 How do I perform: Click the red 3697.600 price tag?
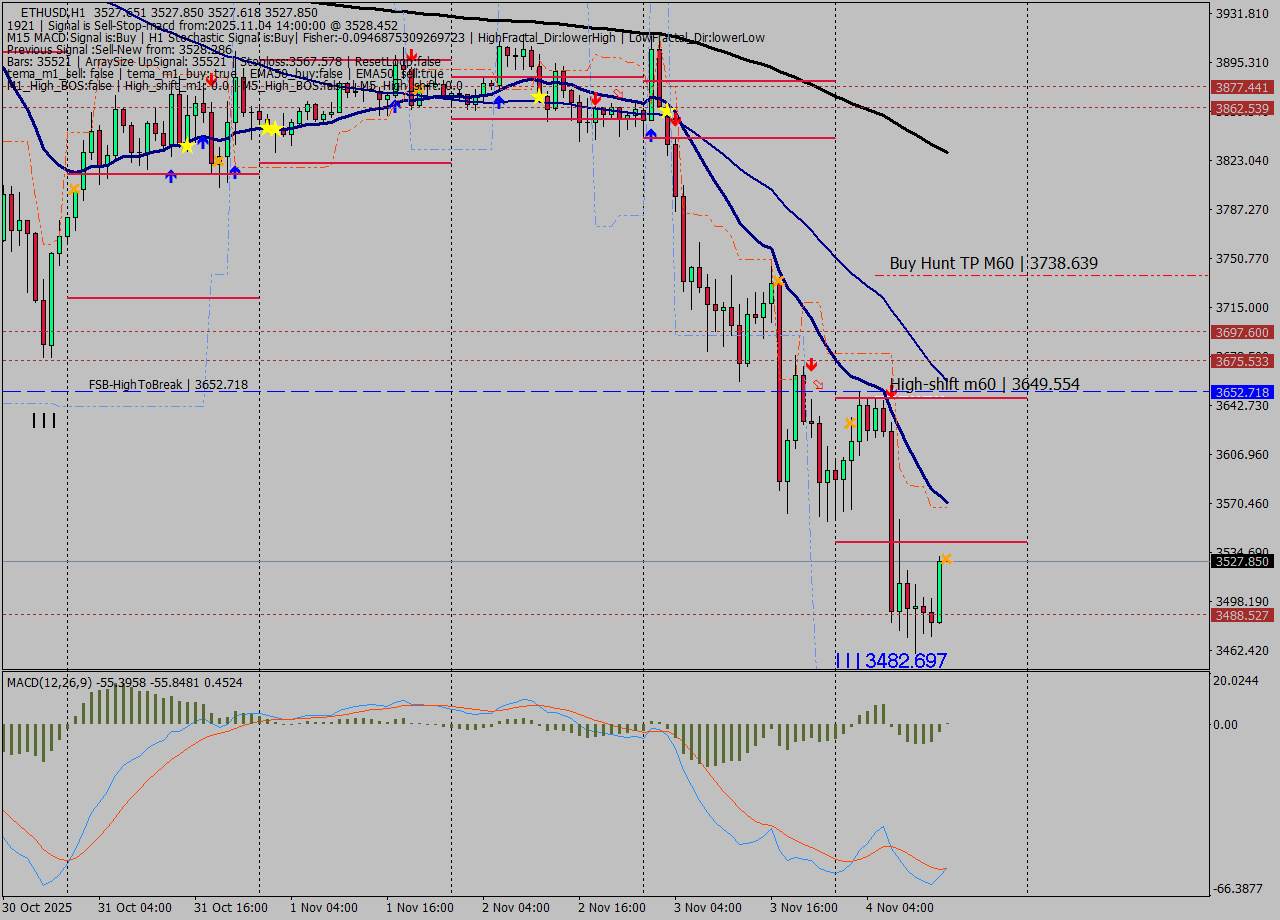1240,332
